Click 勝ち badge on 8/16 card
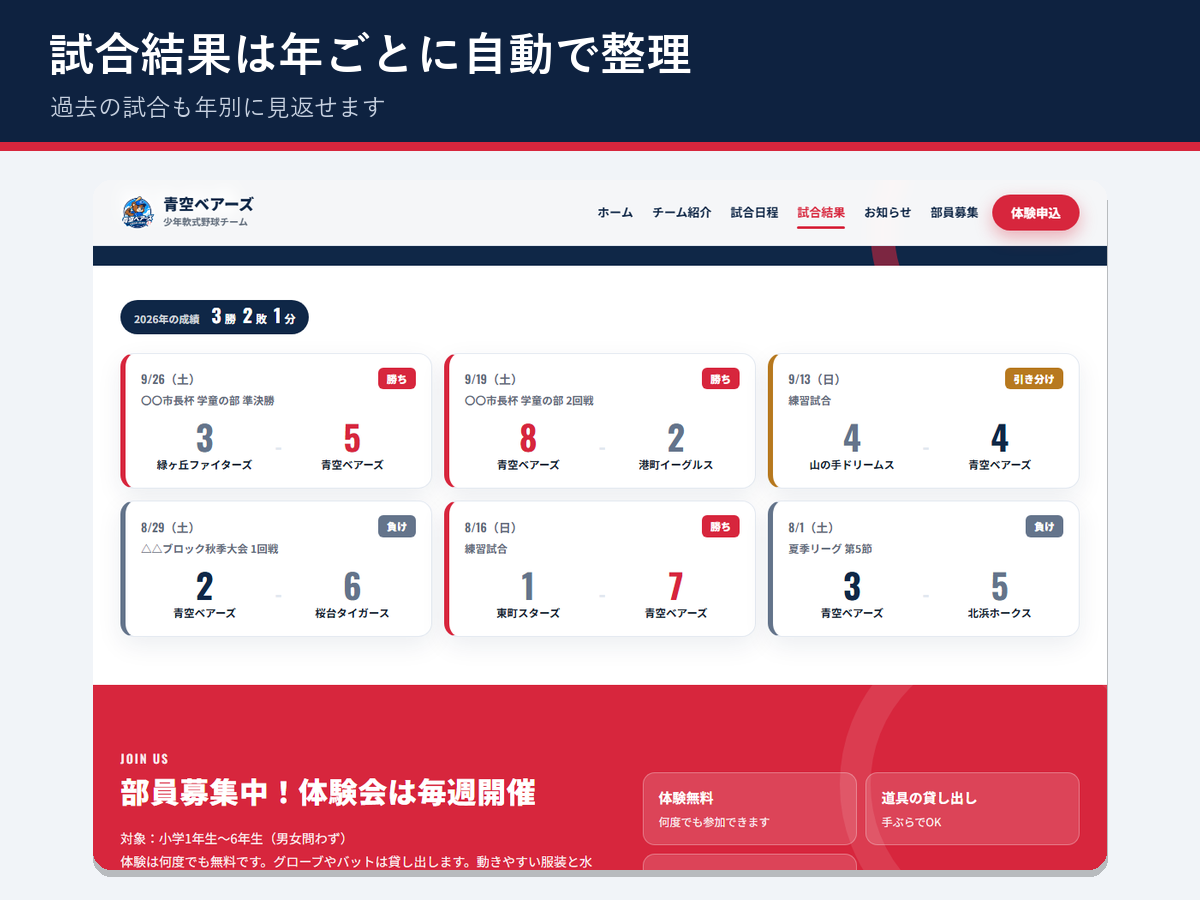1200x900 pixels. coord(721,527)
